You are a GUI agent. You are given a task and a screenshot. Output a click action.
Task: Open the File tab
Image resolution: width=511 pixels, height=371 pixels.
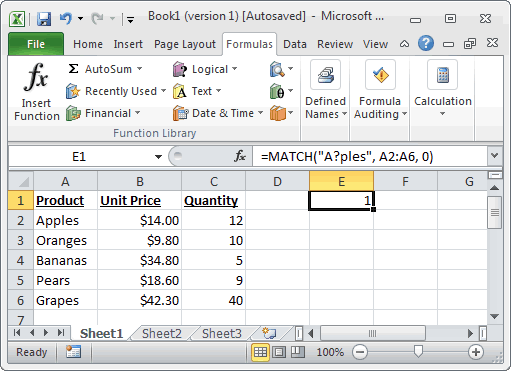(36, 44)
